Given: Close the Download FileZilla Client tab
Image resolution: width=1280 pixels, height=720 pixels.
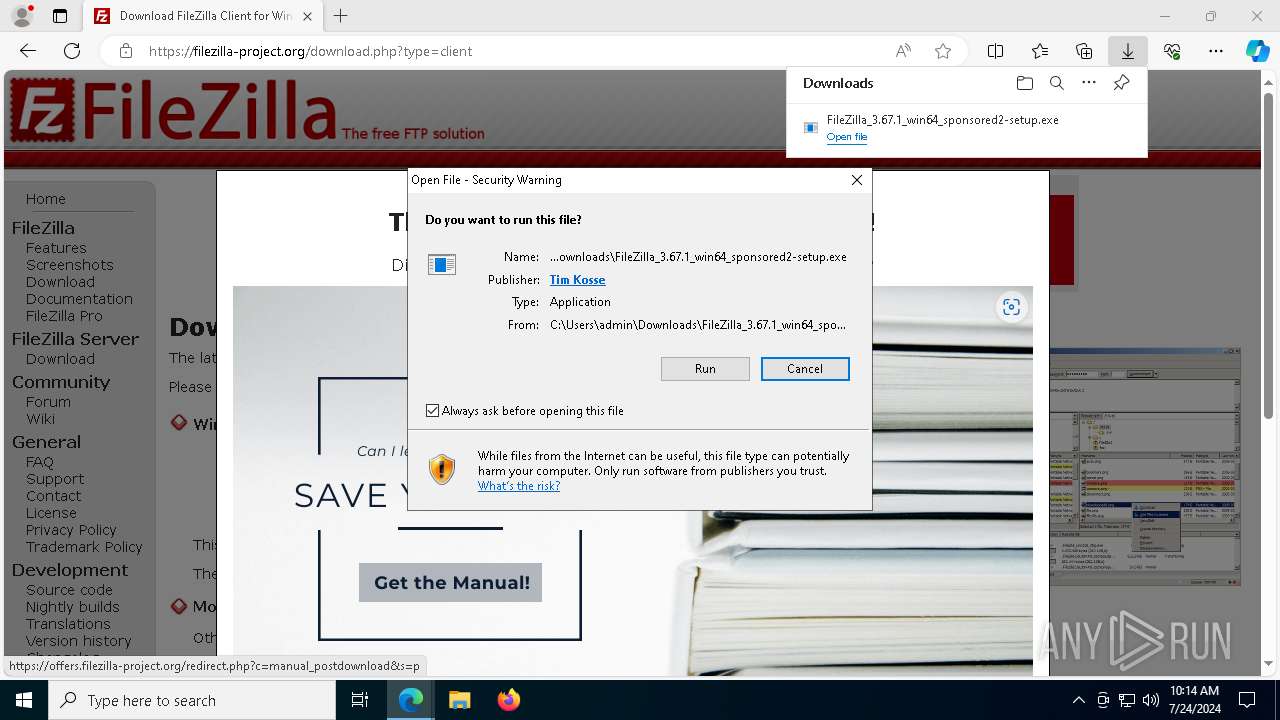Looking at the screenshot, I should click(307, 16).
